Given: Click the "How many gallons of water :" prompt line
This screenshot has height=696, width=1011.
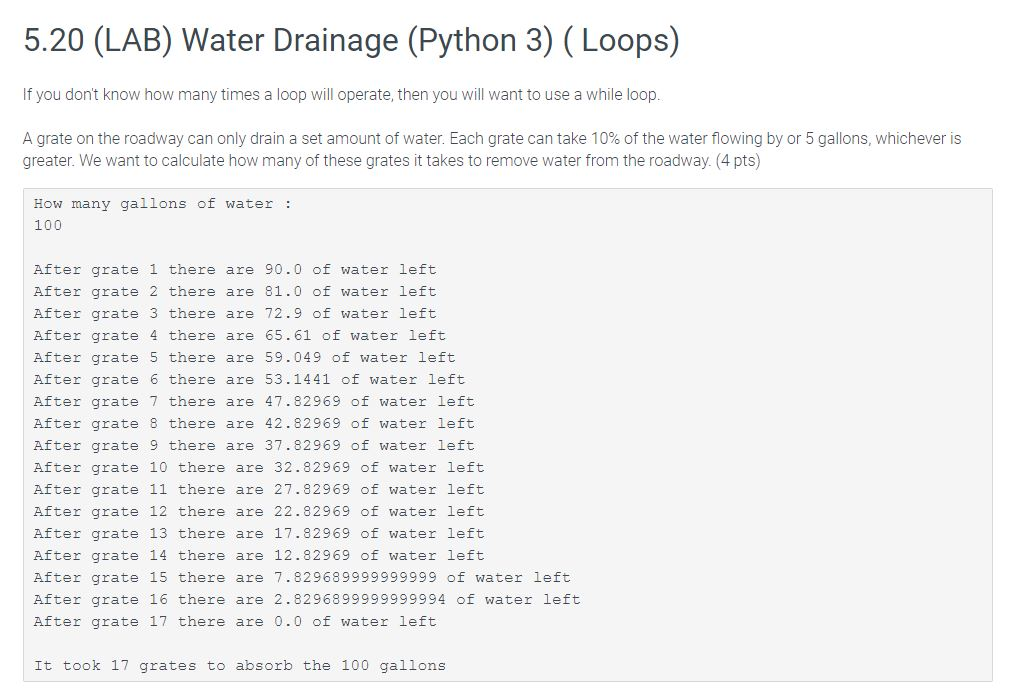Looking at the screenshot, I should (162, 204).
